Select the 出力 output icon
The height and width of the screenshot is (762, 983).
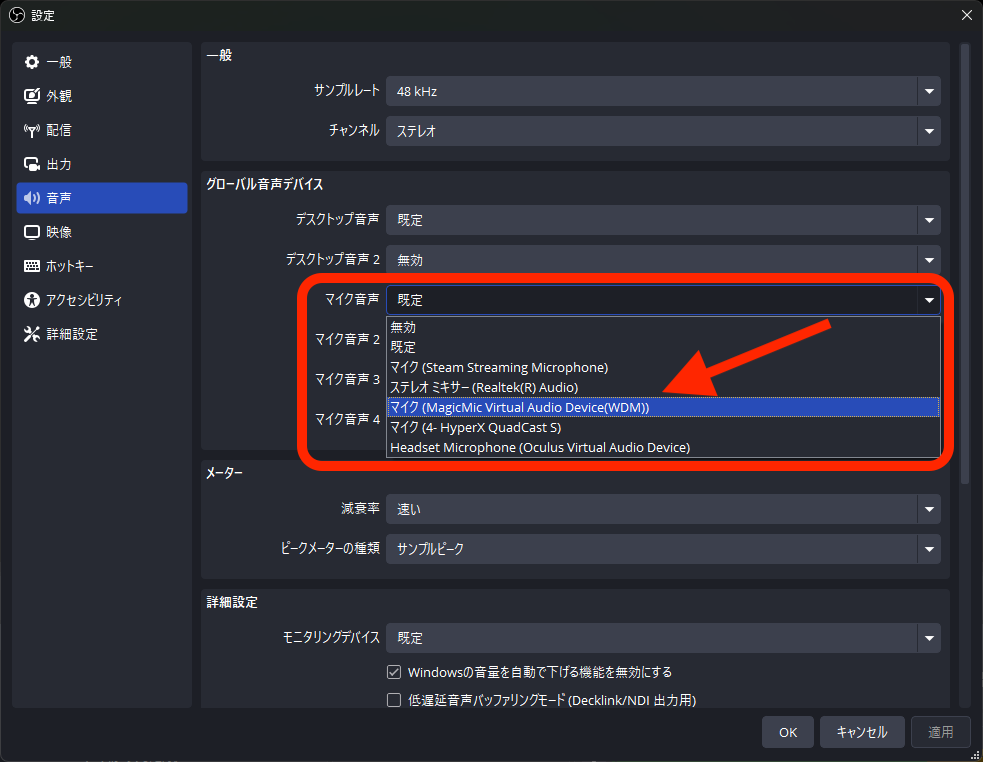31,164
